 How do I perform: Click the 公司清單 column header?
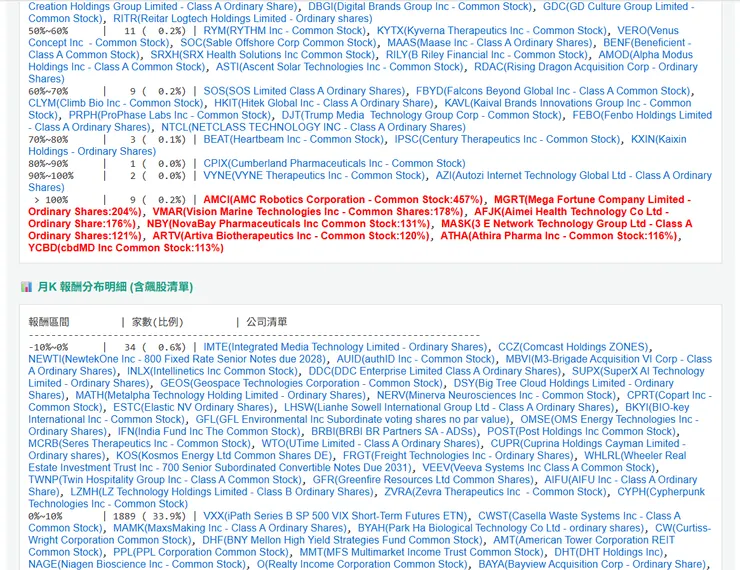pos(267,322)
